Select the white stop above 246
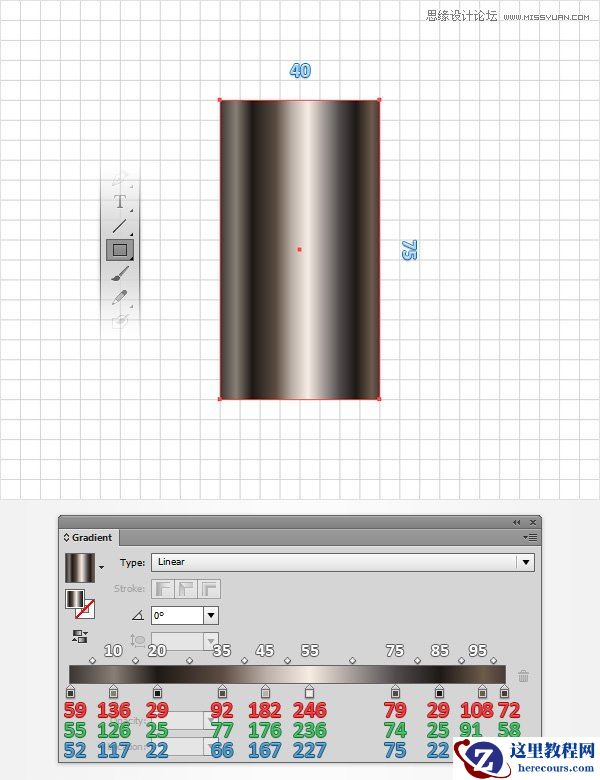 pos(309,691)
